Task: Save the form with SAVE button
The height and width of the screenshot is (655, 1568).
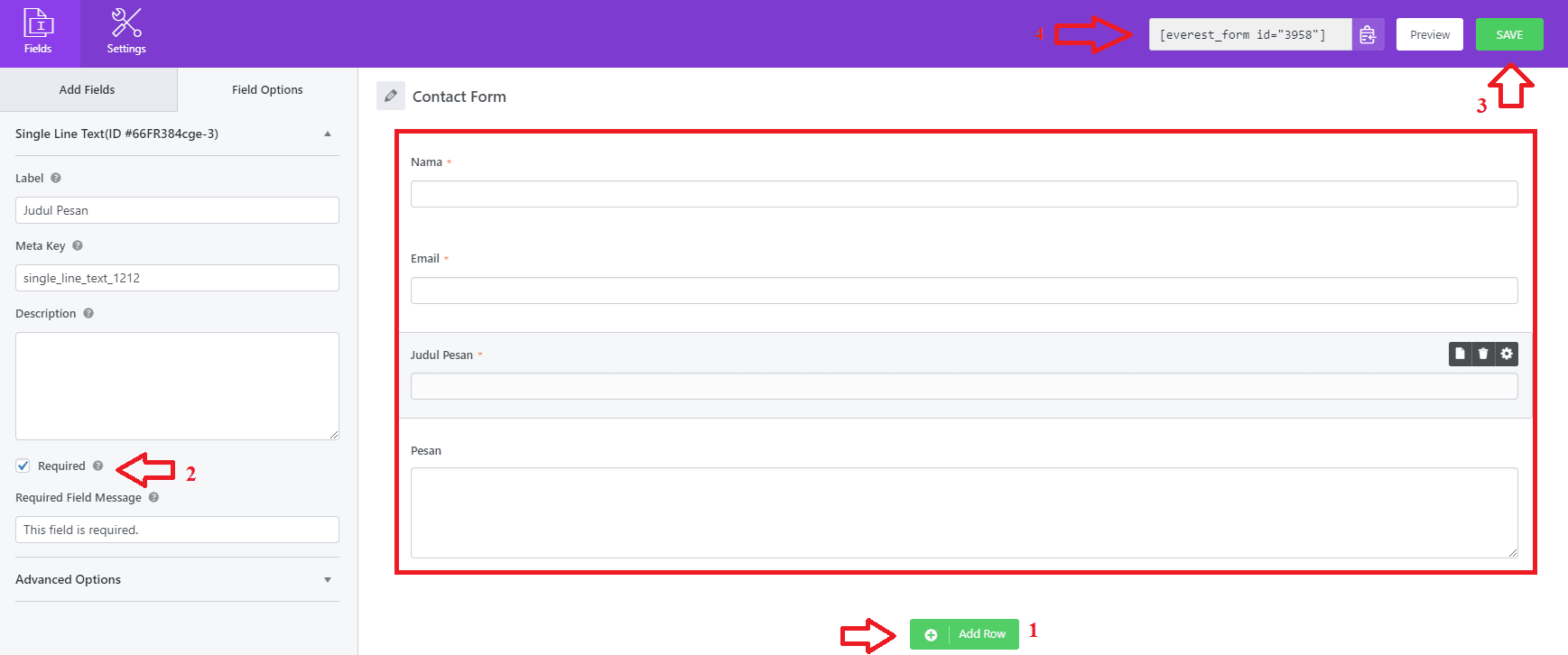Action: (x=1509, y=34)
